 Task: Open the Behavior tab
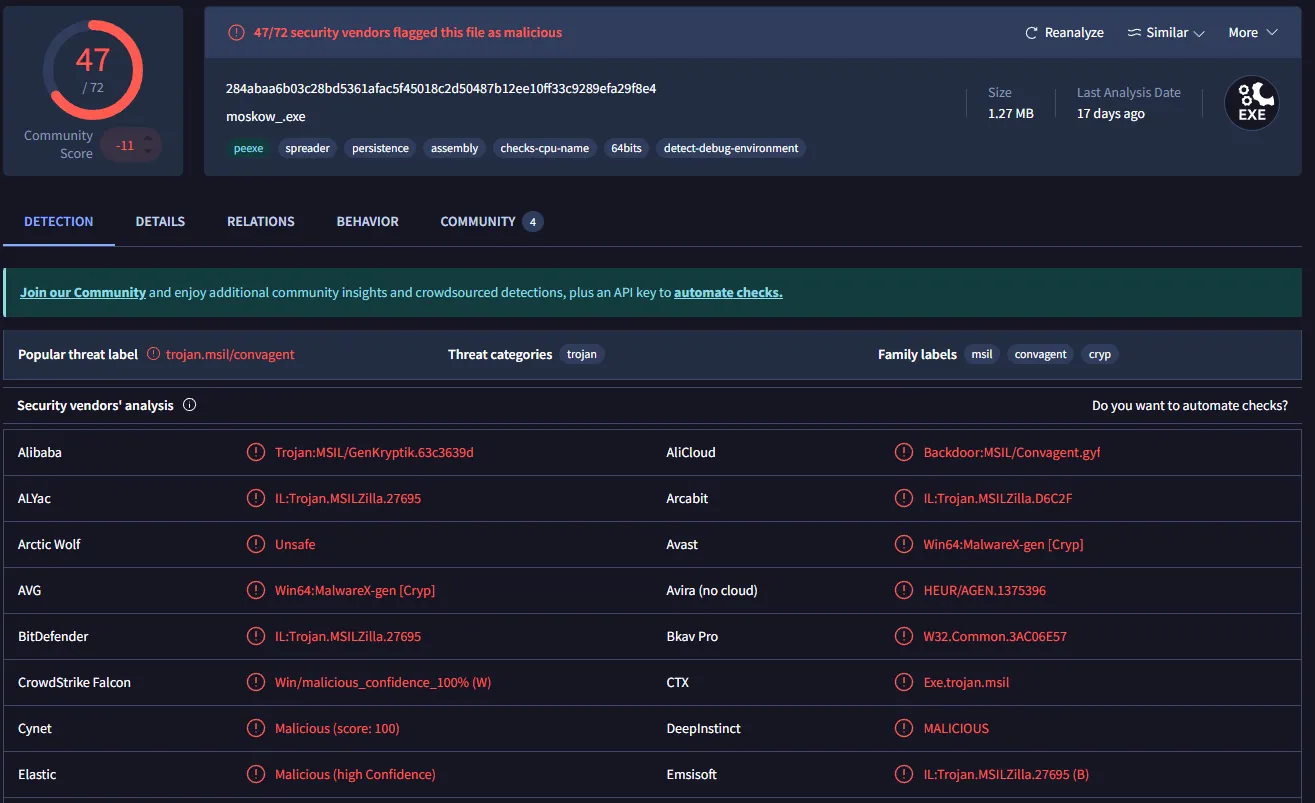[x=367, y=221]
